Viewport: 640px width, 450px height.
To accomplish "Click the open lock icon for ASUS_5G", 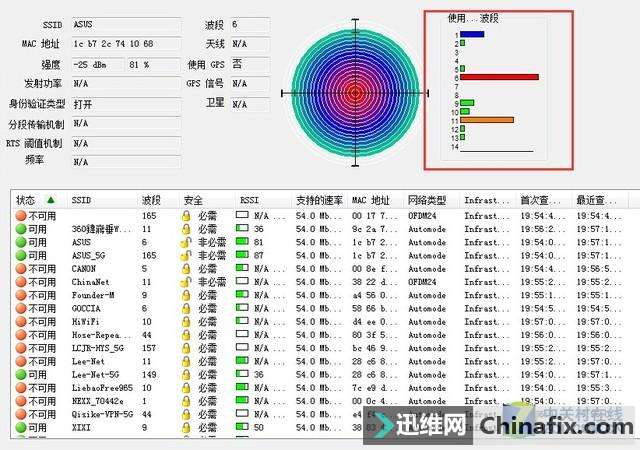I will coord(186,255).
